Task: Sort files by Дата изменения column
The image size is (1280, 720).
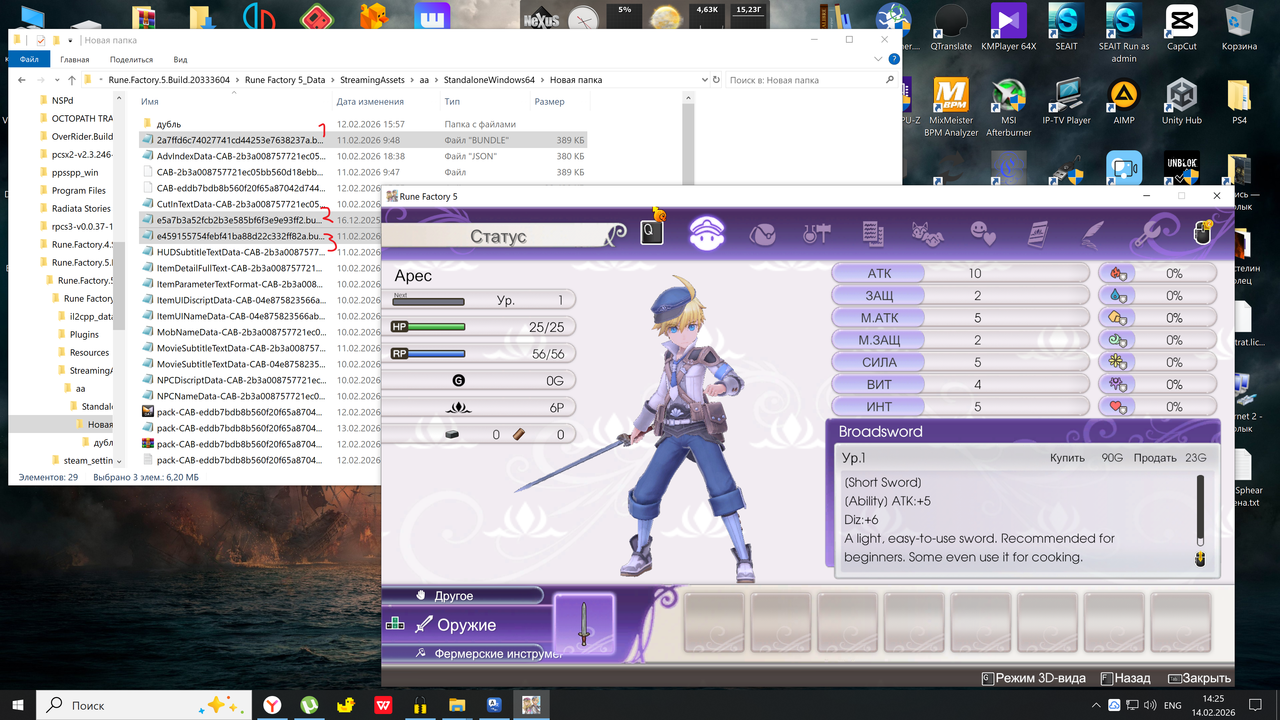Action: point(385,102)
